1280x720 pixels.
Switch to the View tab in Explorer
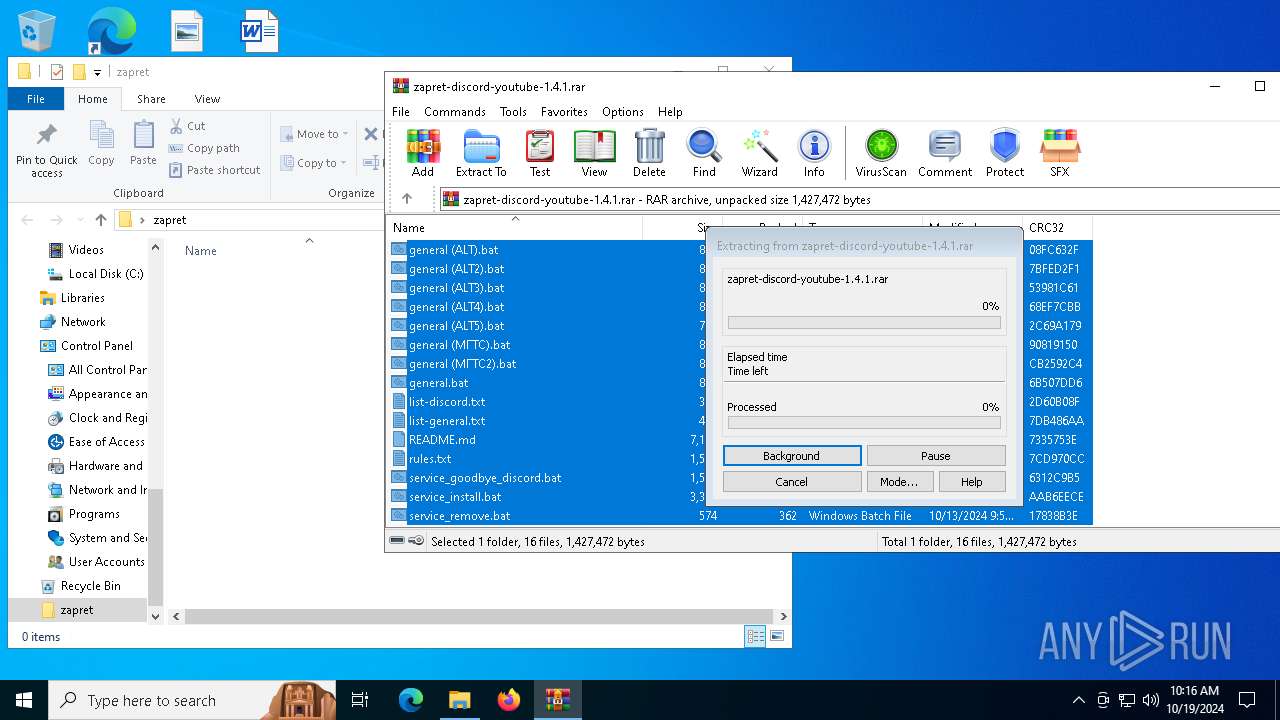207,99
